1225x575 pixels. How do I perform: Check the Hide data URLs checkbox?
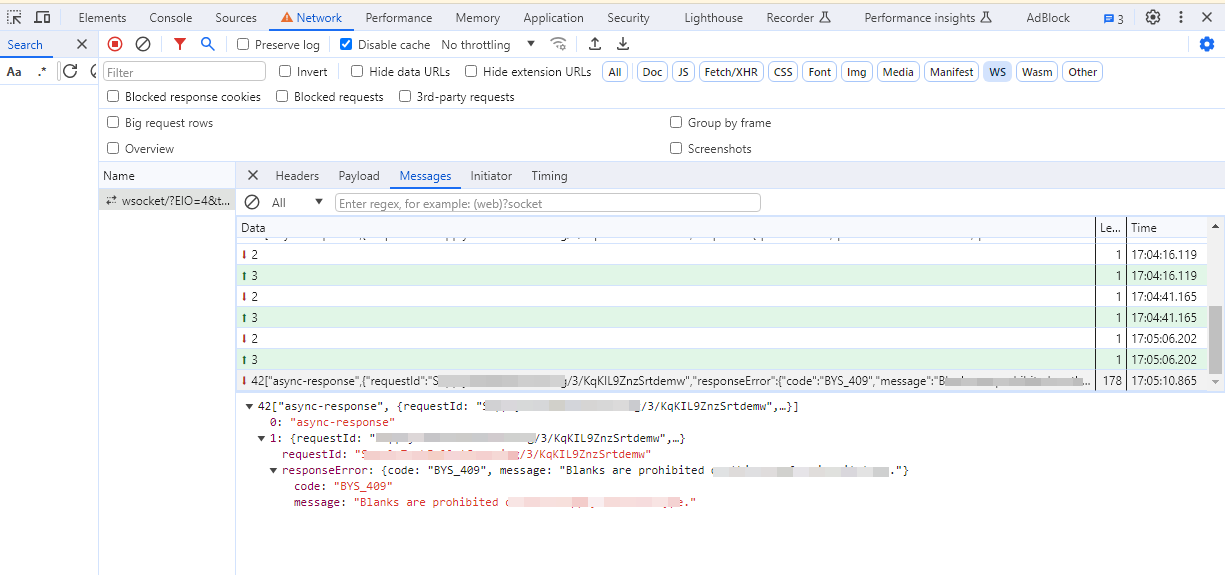coord(357,72)
